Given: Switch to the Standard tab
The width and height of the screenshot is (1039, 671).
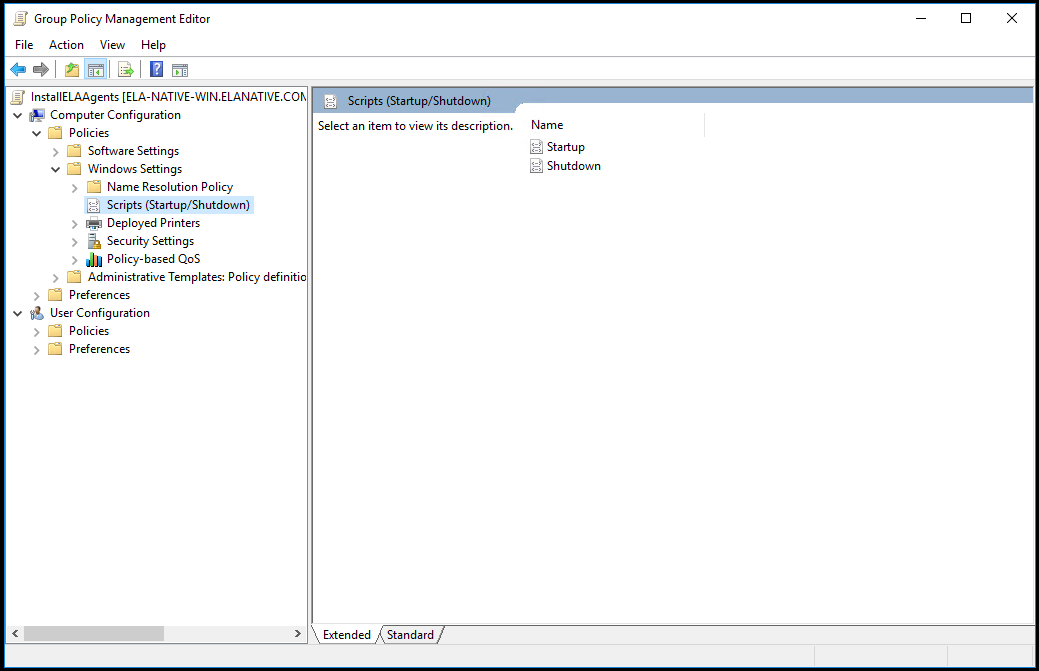Looking at the screenshot, I should [x=410, y=635].
